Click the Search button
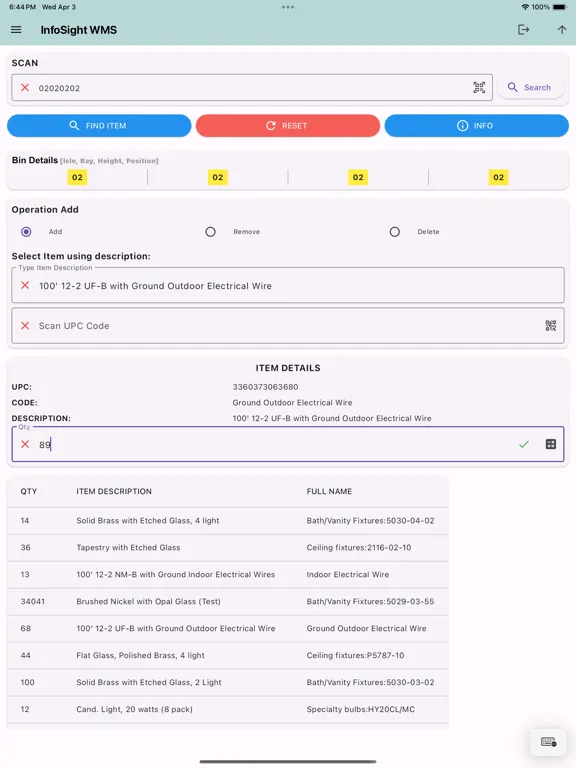The image size is (576, 768). click(530, 88)
